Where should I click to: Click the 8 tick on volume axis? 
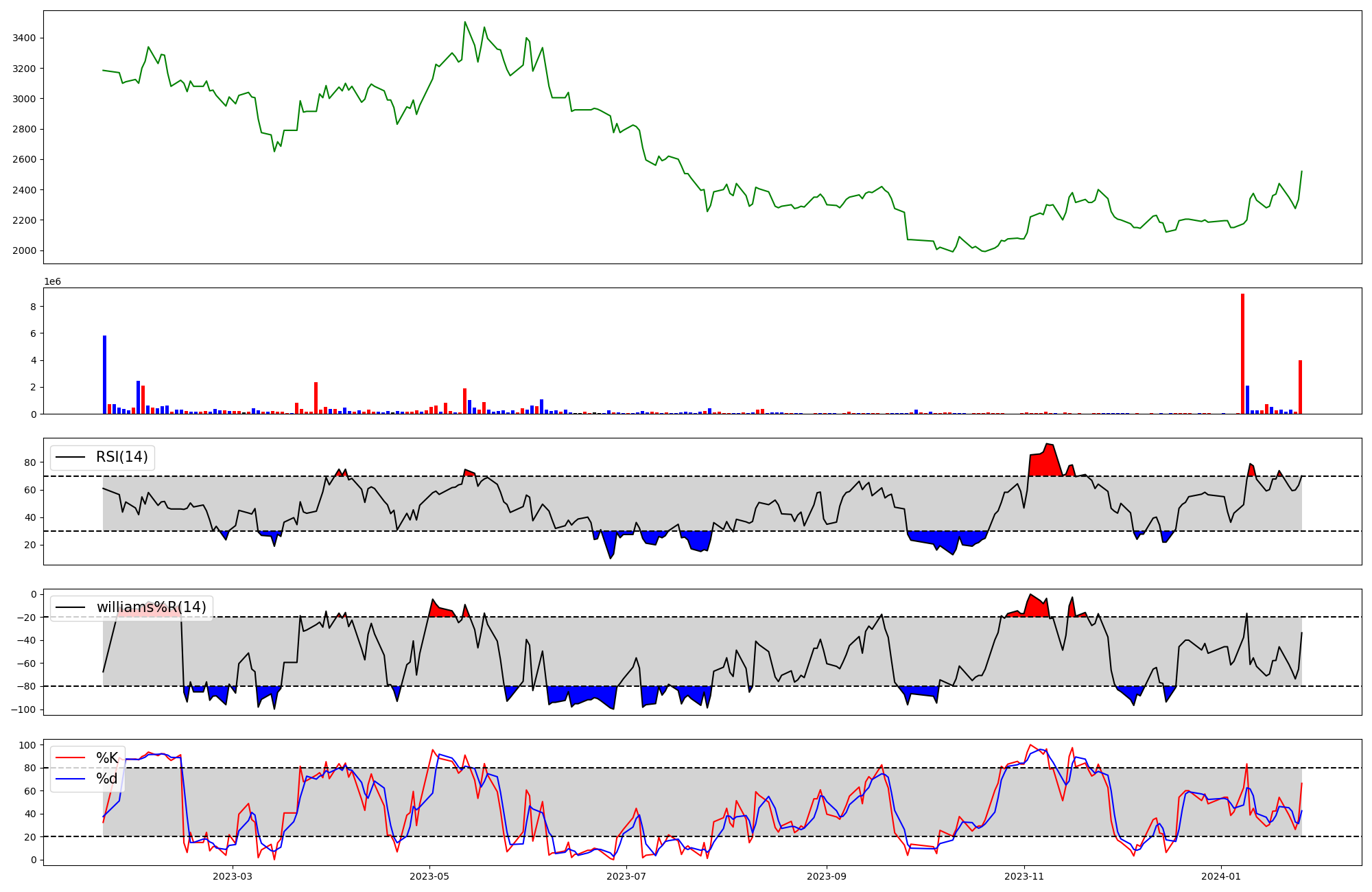click(x=33, y=307)
